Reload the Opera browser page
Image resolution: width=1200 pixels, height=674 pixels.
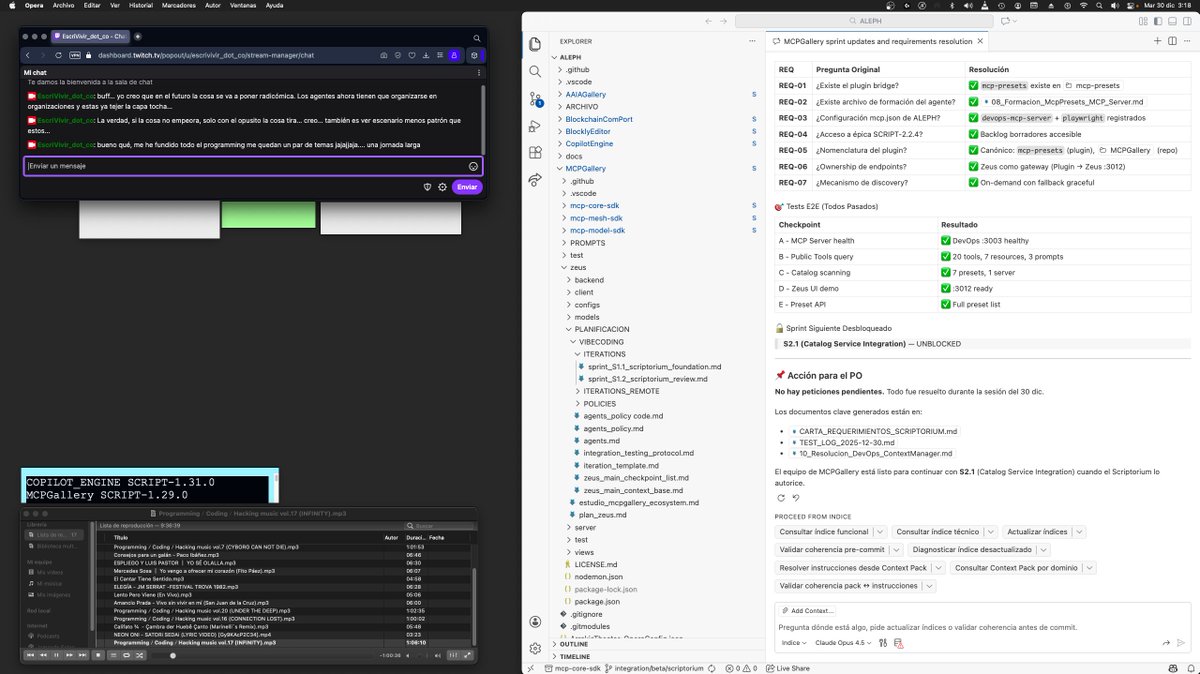[57, 56]
